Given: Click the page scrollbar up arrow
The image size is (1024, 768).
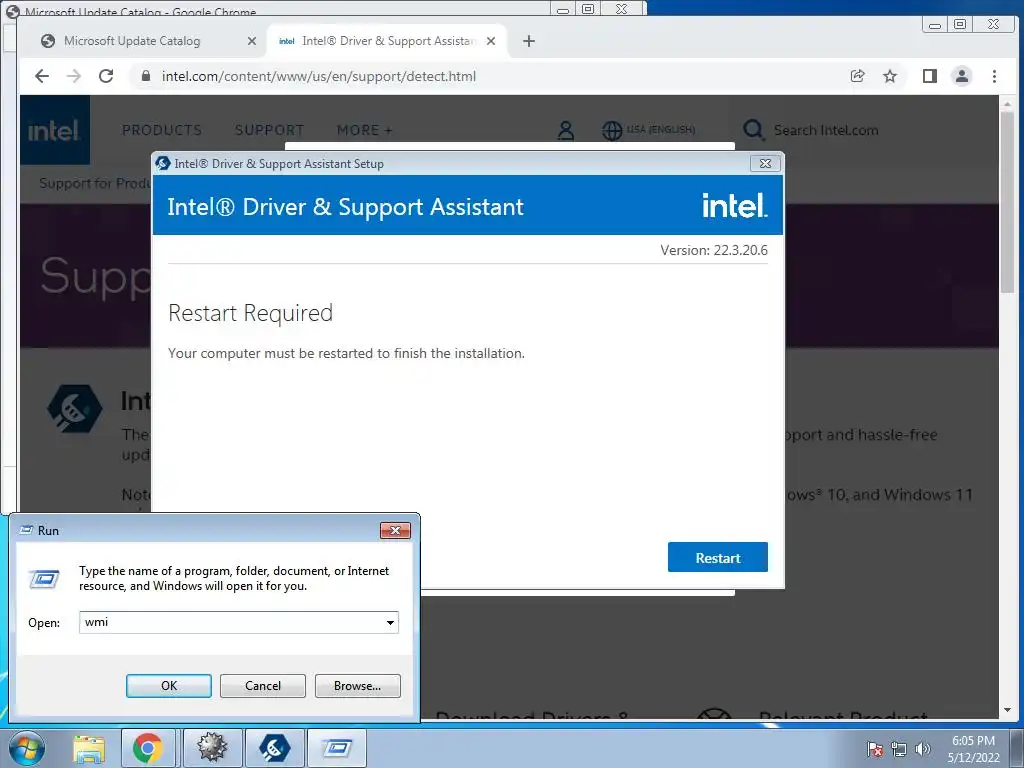Looking at the screenshot, I should (x=1006, y=104).
